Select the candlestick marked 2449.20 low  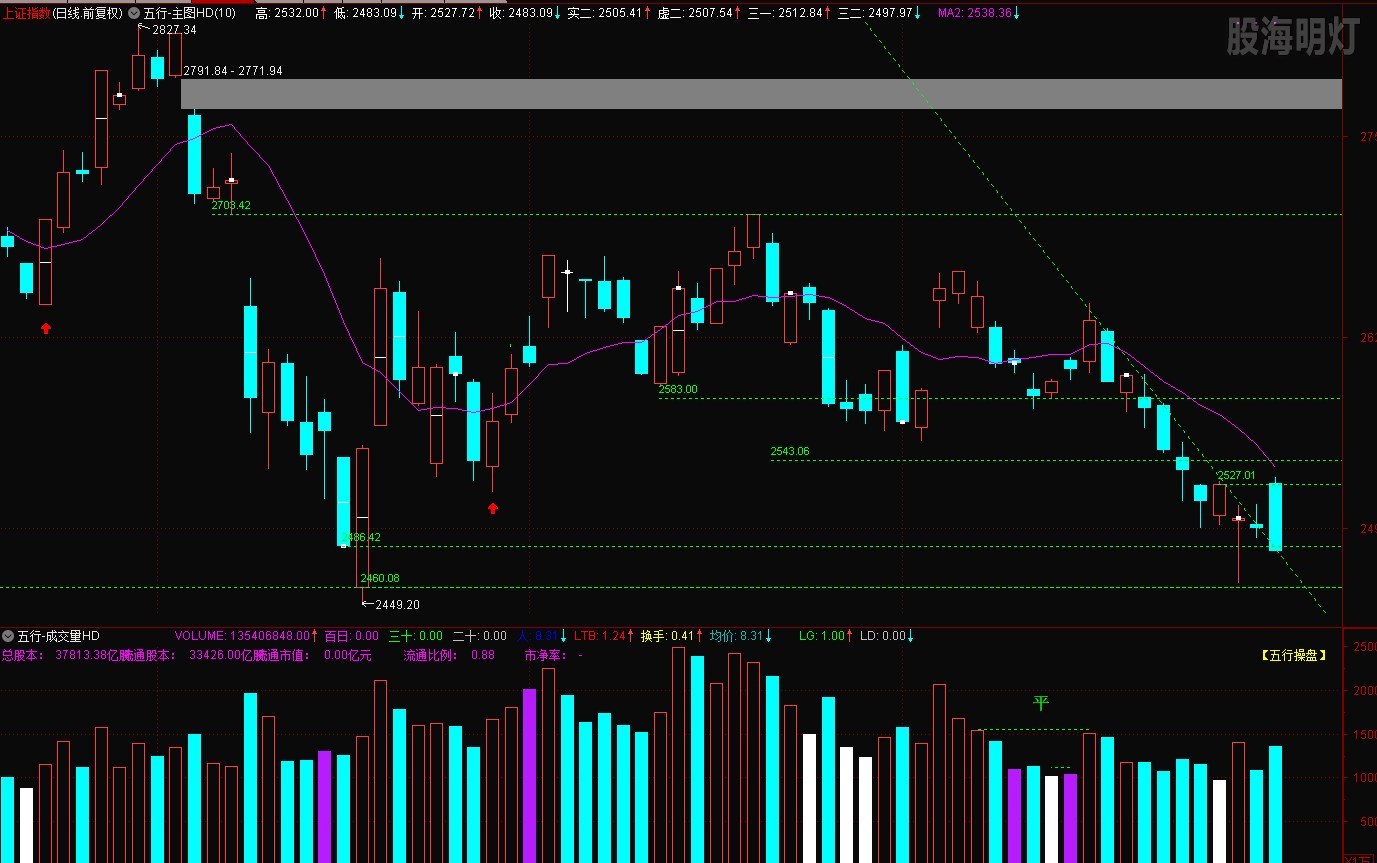[362, 525]
